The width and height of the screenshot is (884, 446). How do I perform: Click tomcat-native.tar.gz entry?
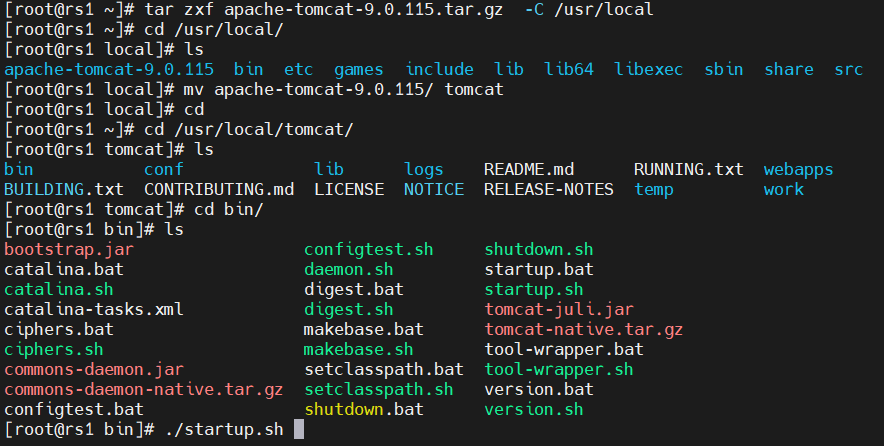click(x=584, y=329)
